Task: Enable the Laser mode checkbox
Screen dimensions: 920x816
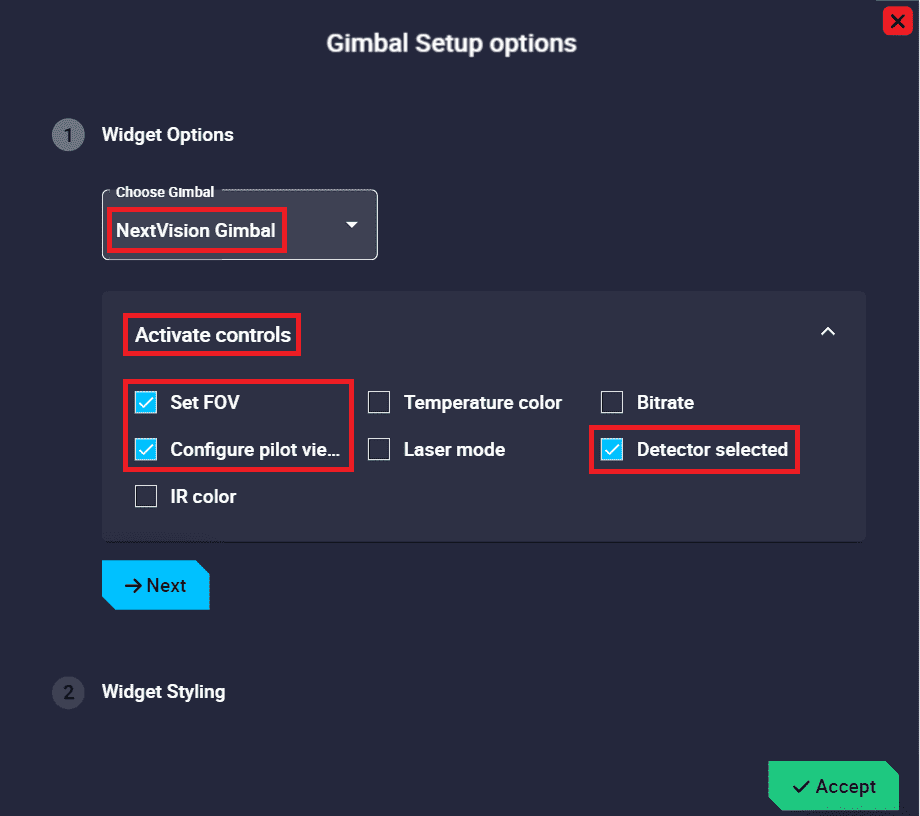Action: pos(379,449)
